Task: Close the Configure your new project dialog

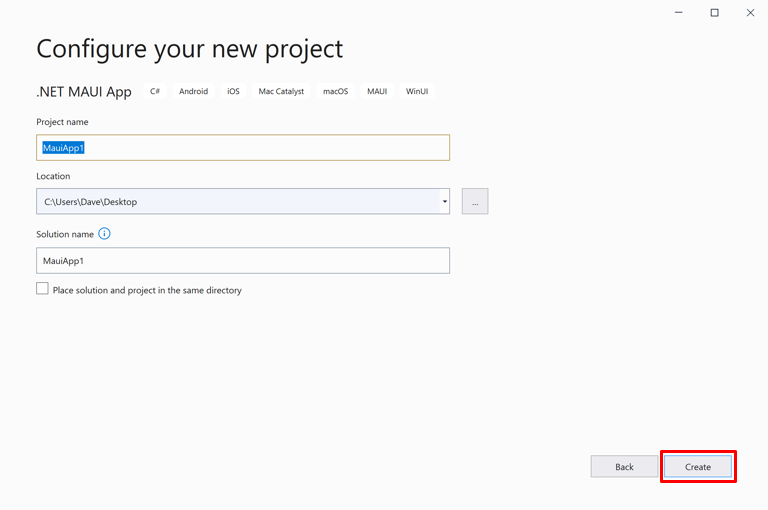Action: pos(750,13)
